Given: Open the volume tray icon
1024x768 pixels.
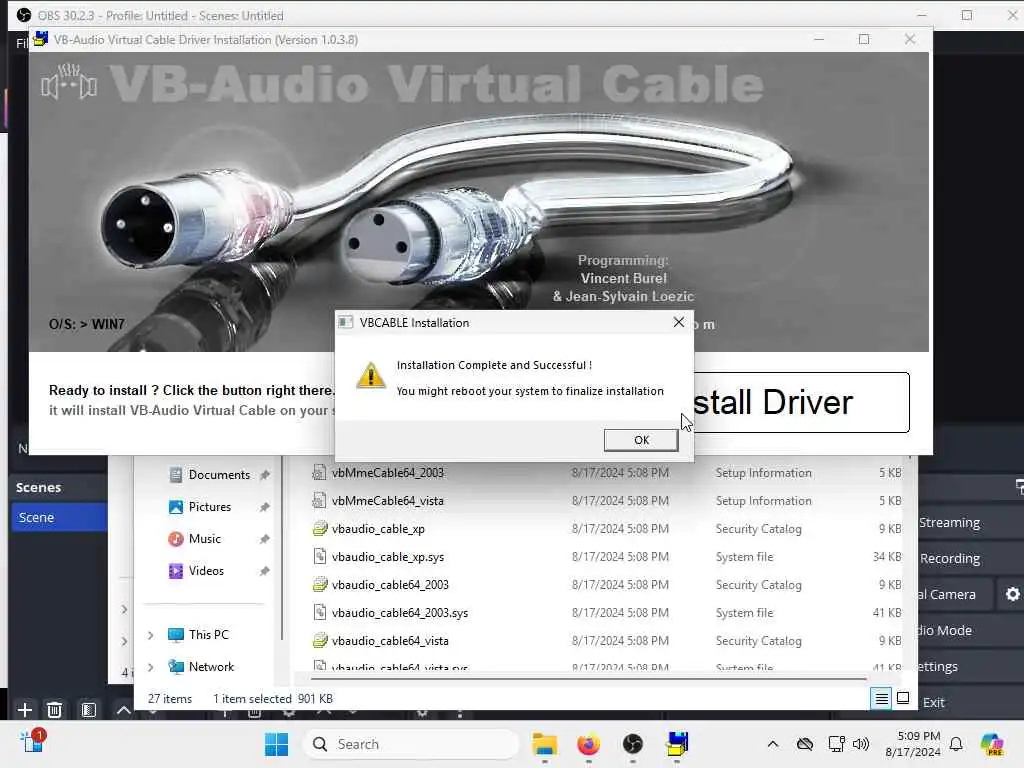Looking at the screenshot, I should (861, 744).
